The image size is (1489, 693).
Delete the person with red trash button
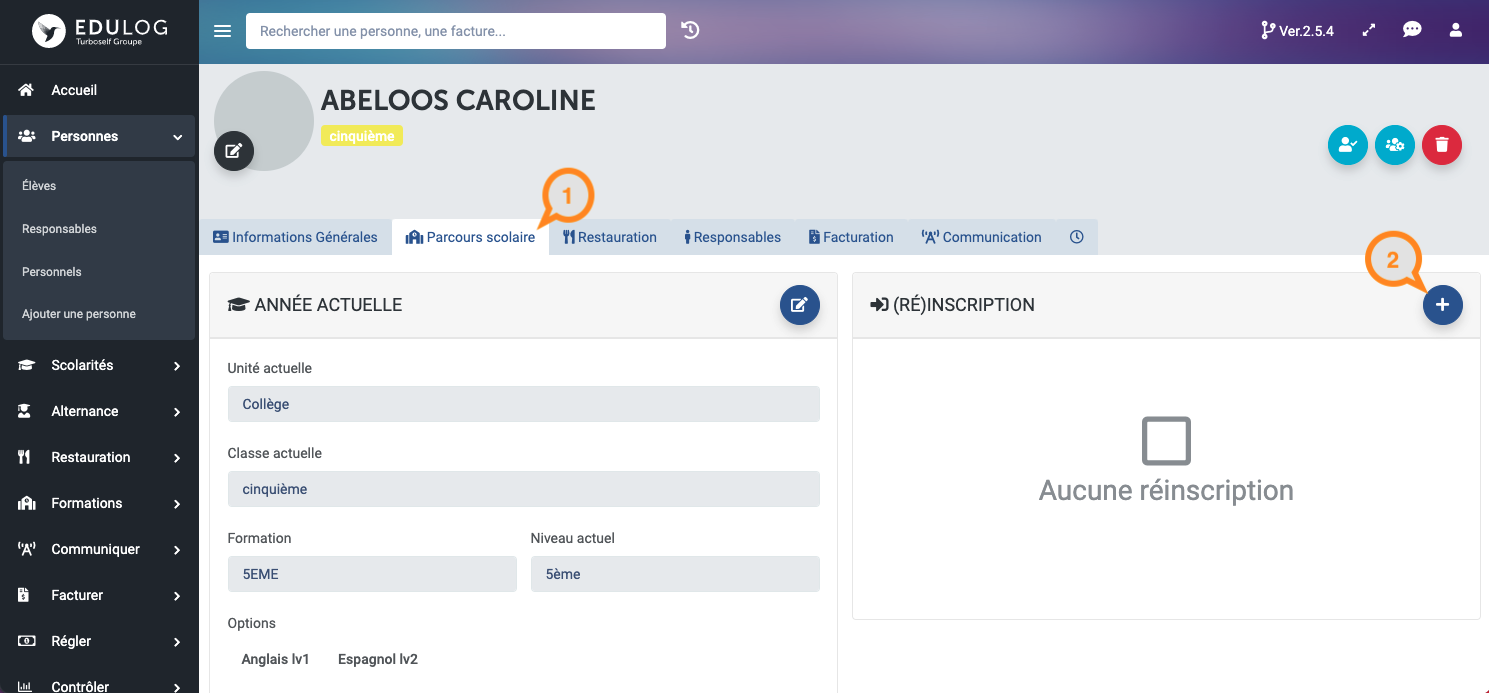[x=1442, y=145]
